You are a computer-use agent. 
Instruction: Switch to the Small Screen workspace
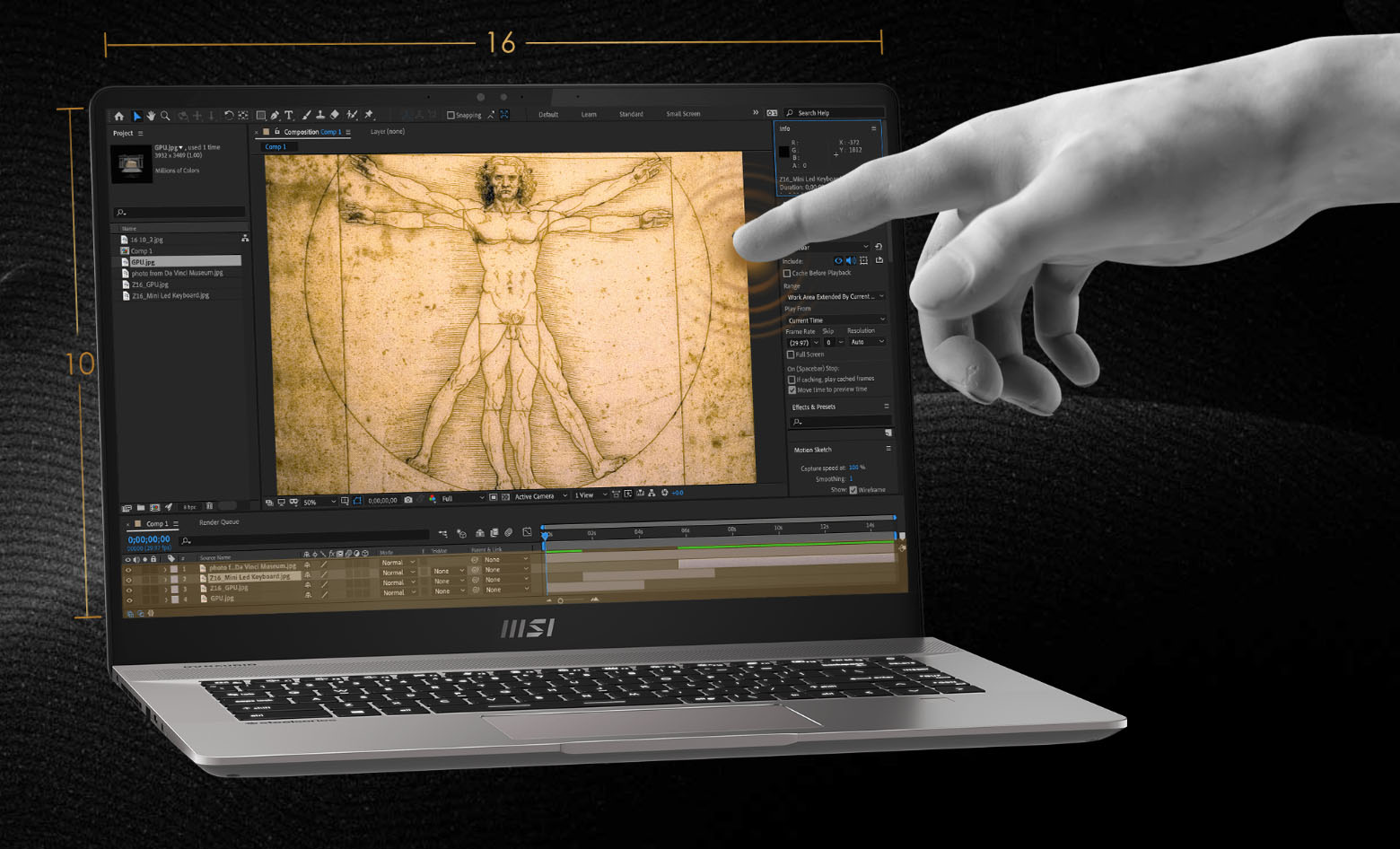pos(683,114)
